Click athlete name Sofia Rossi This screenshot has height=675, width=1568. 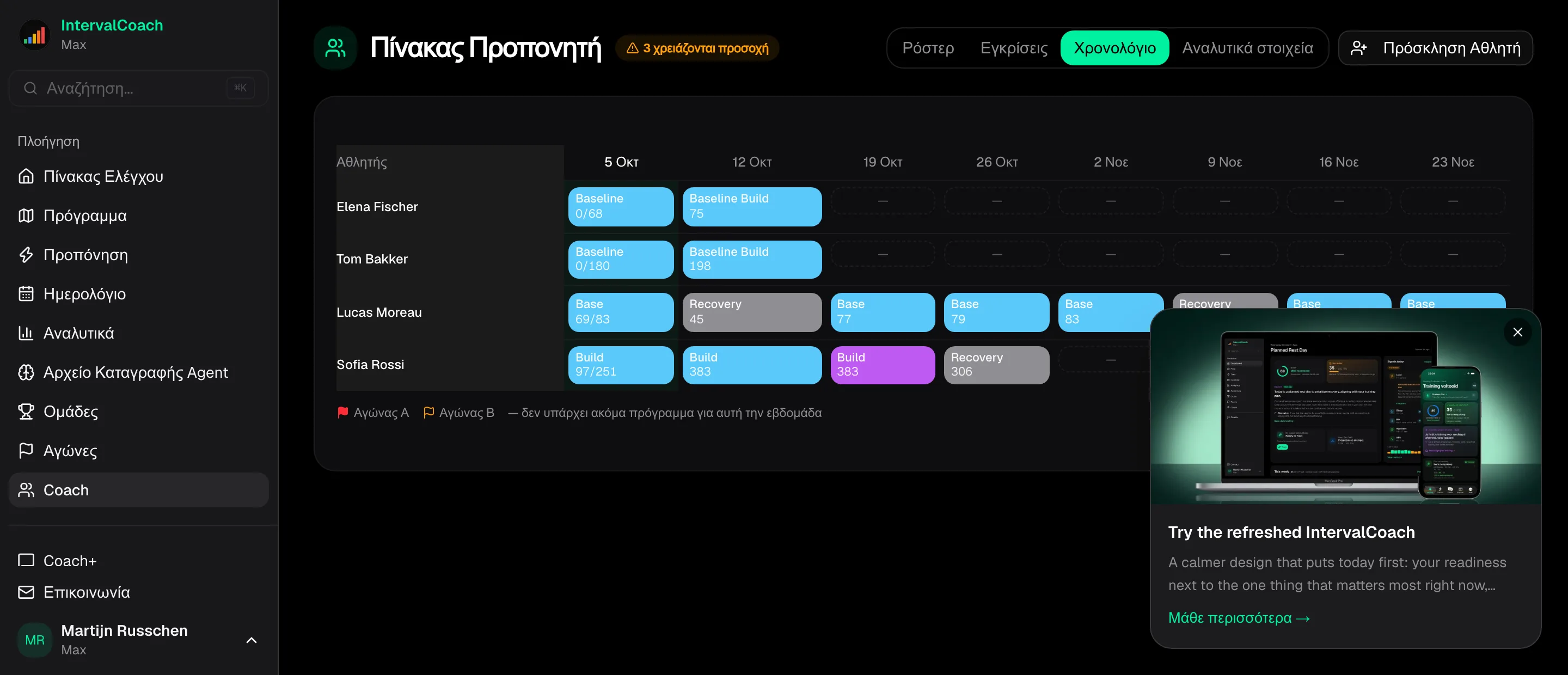click(370, 365)
